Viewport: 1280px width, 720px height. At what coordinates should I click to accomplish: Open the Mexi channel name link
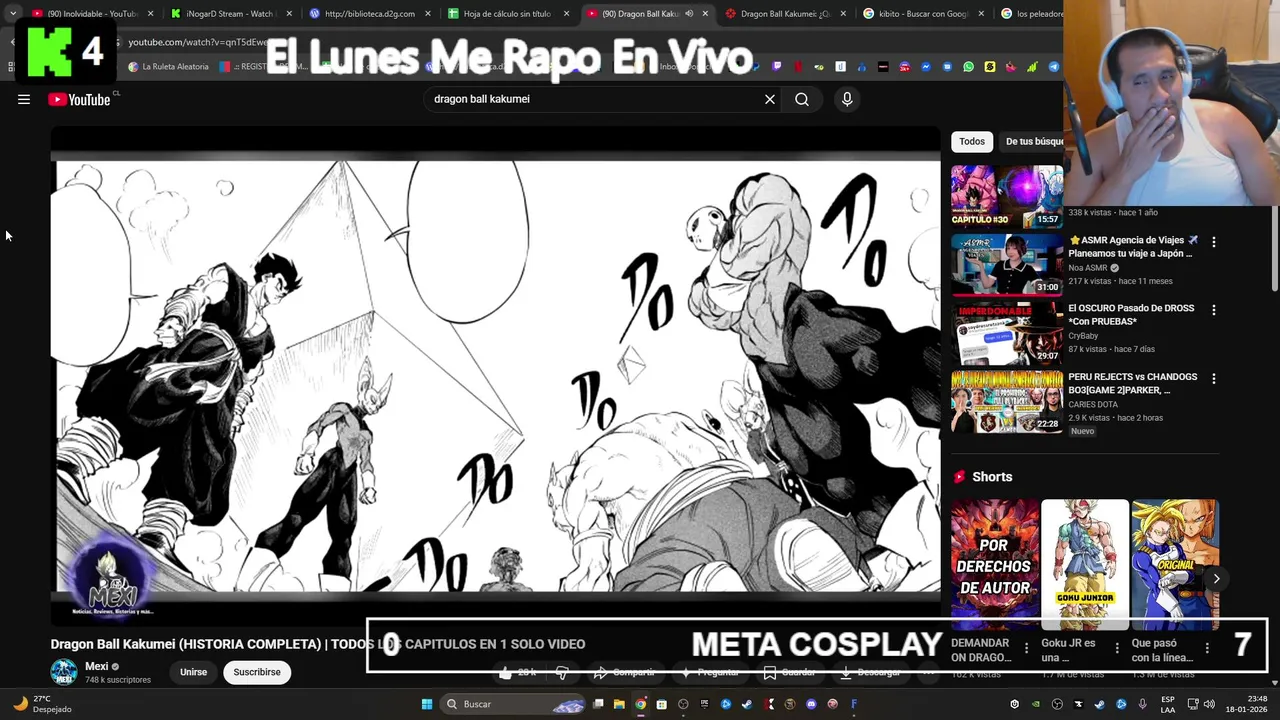97,666
